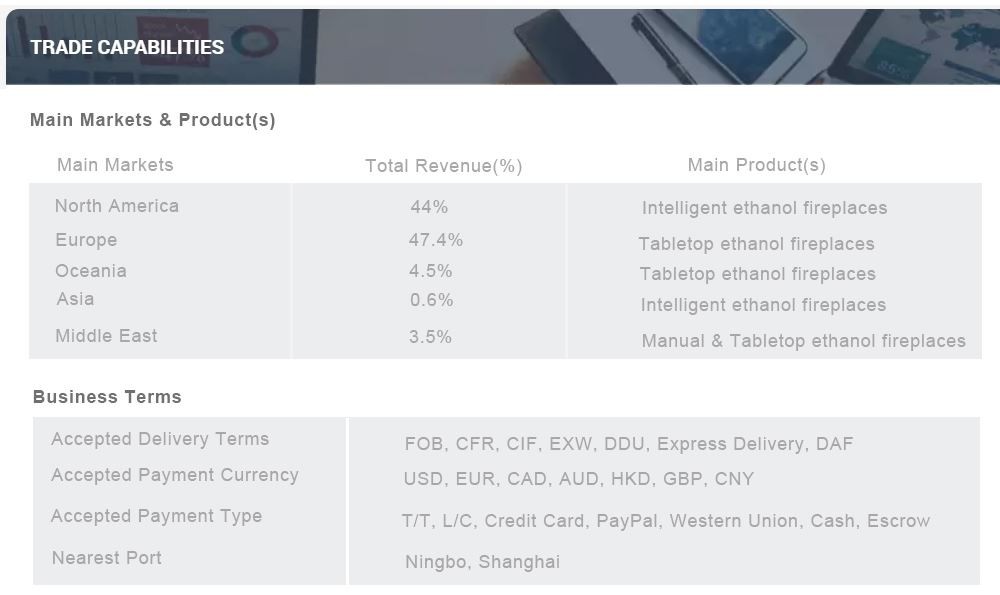The image size is (1000, 595).
Task: Click the Ningbo, Shanghai port value
Action: (482, 562)
